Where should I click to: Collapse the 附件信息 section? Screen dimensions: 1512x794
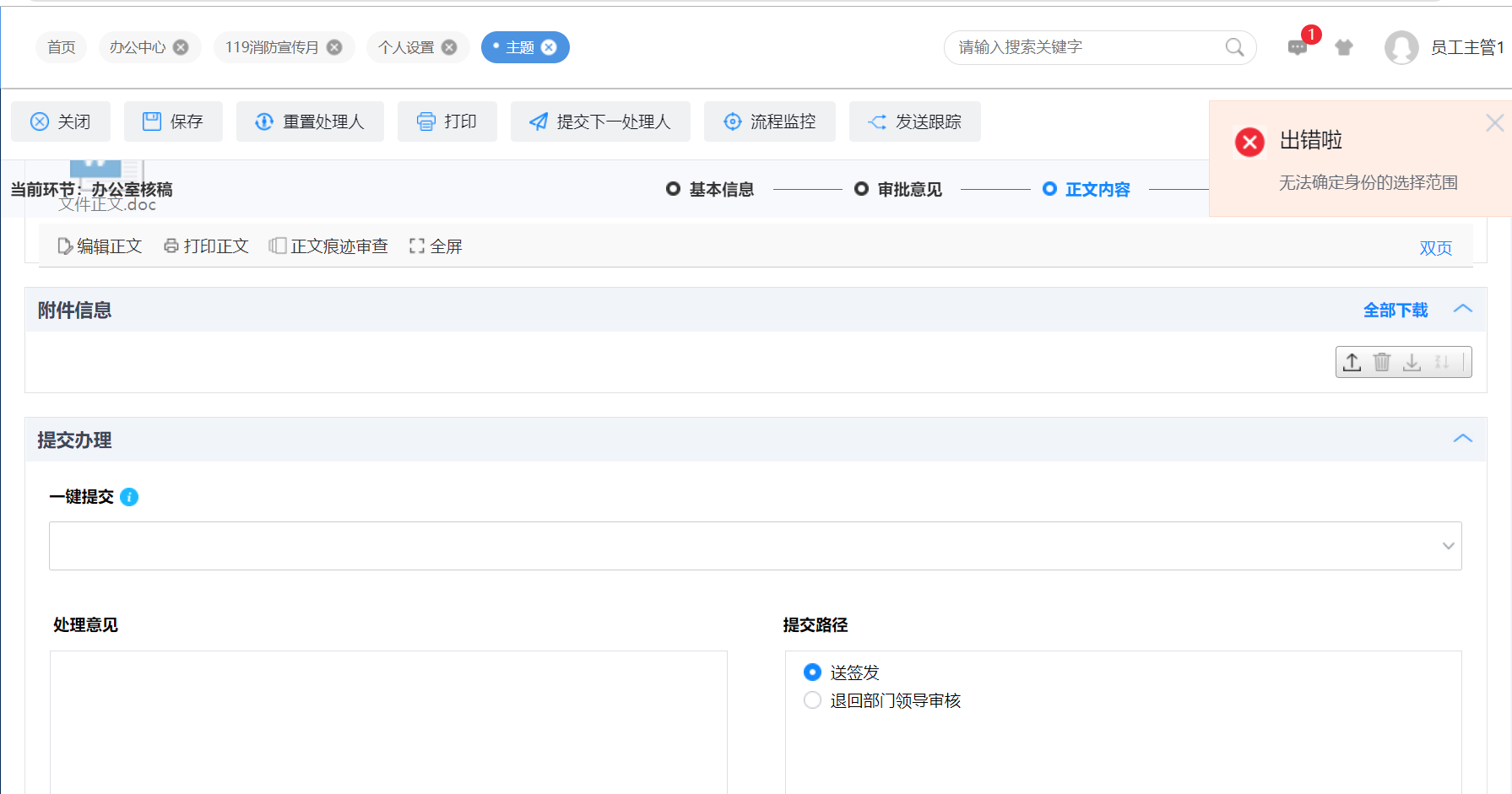1463,309
